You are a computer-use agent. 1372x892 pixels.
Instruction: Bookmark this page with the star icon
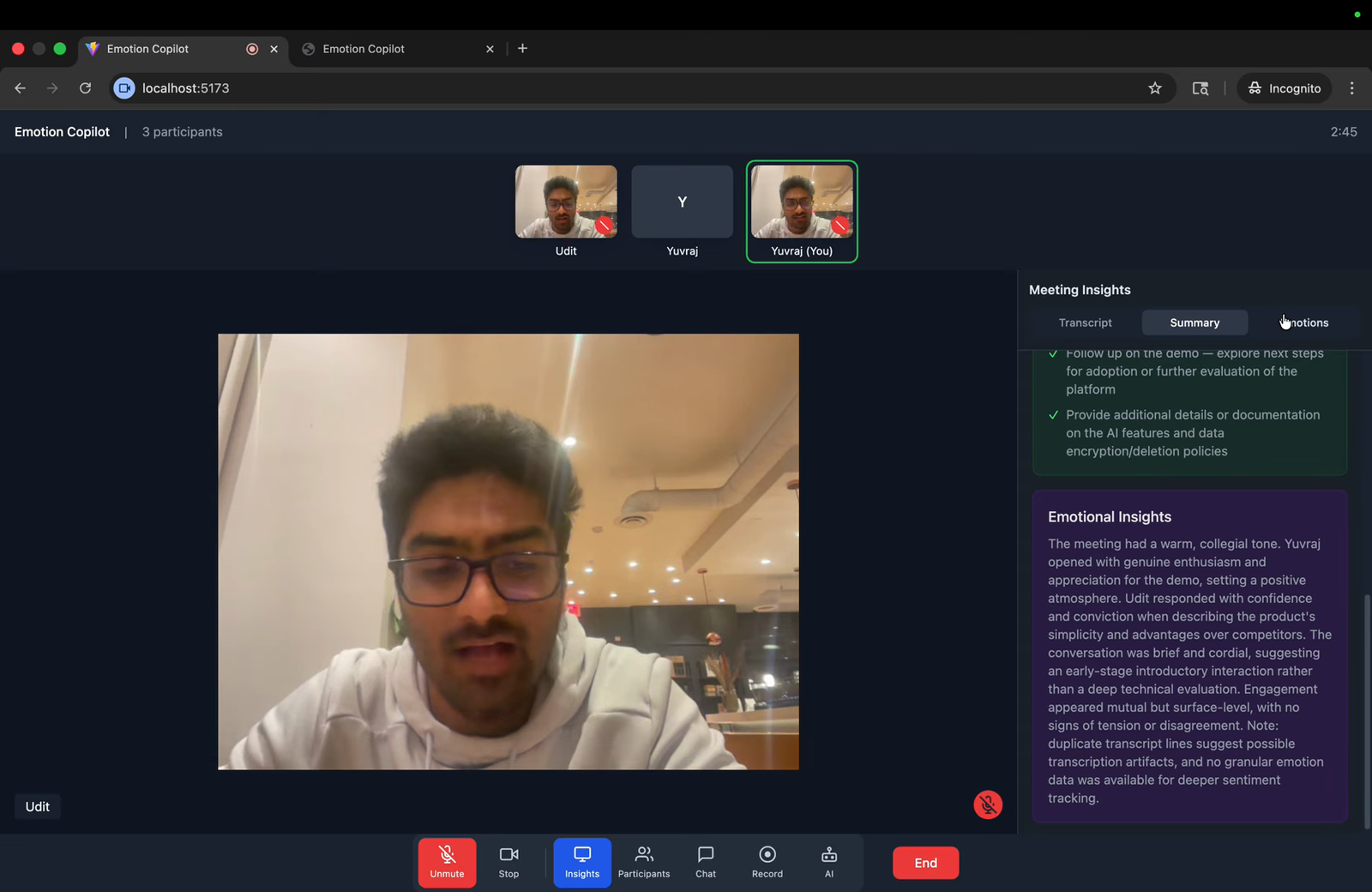[1155, 88]
